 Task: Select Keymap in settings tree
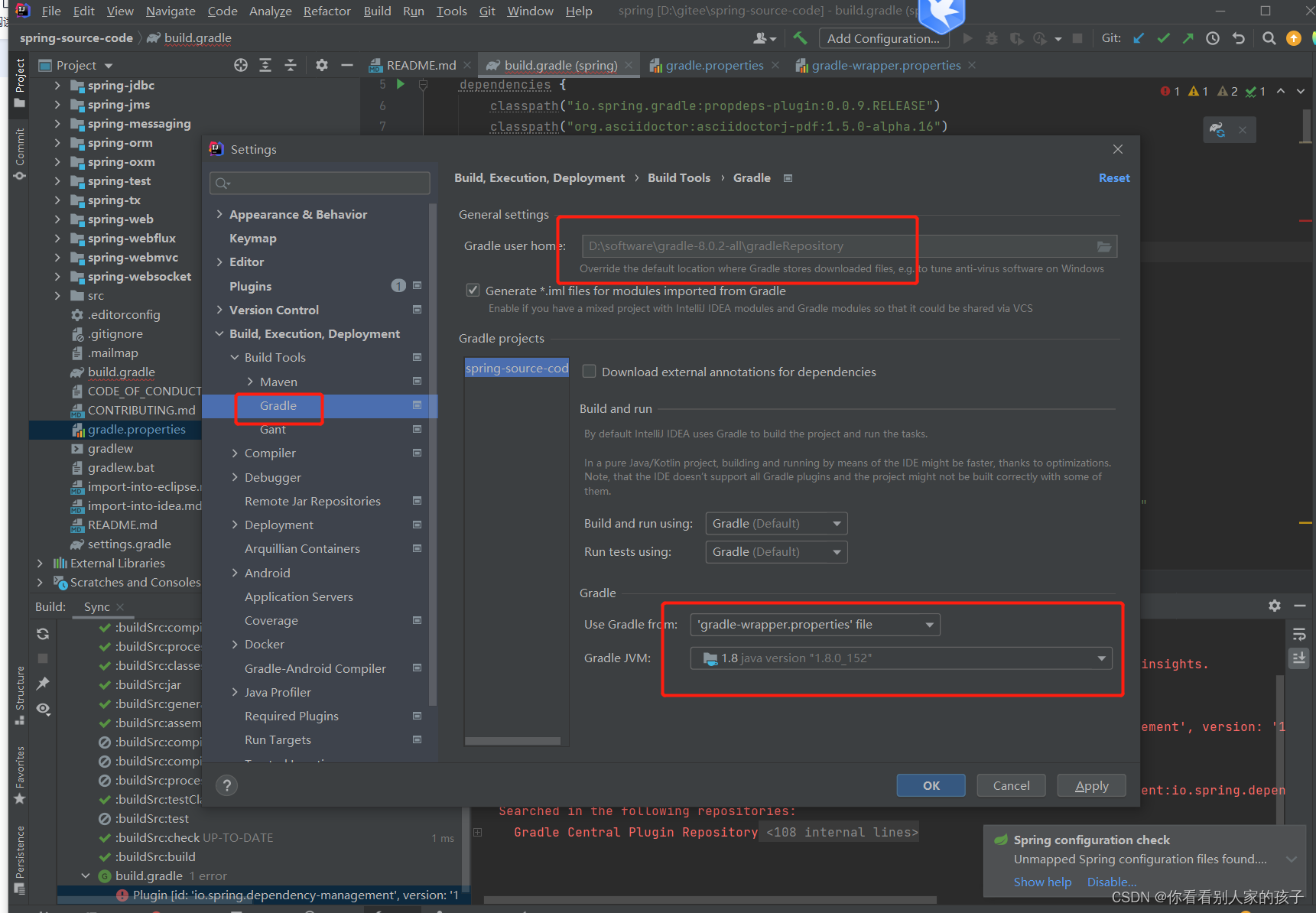(x=252, y=239)
